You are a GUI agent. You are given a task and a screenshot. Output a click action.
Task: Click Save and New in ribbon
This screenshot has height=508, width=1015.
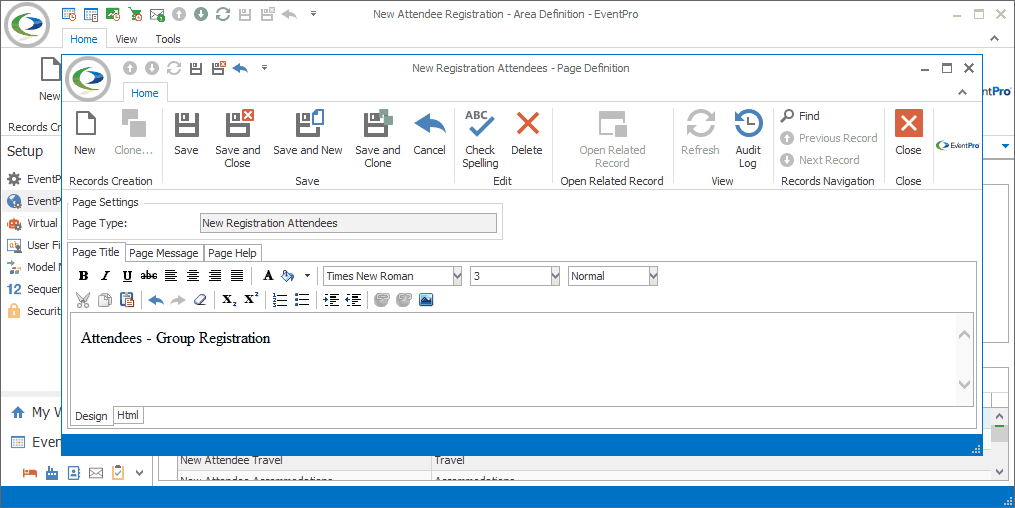click(x=307, y=134)
